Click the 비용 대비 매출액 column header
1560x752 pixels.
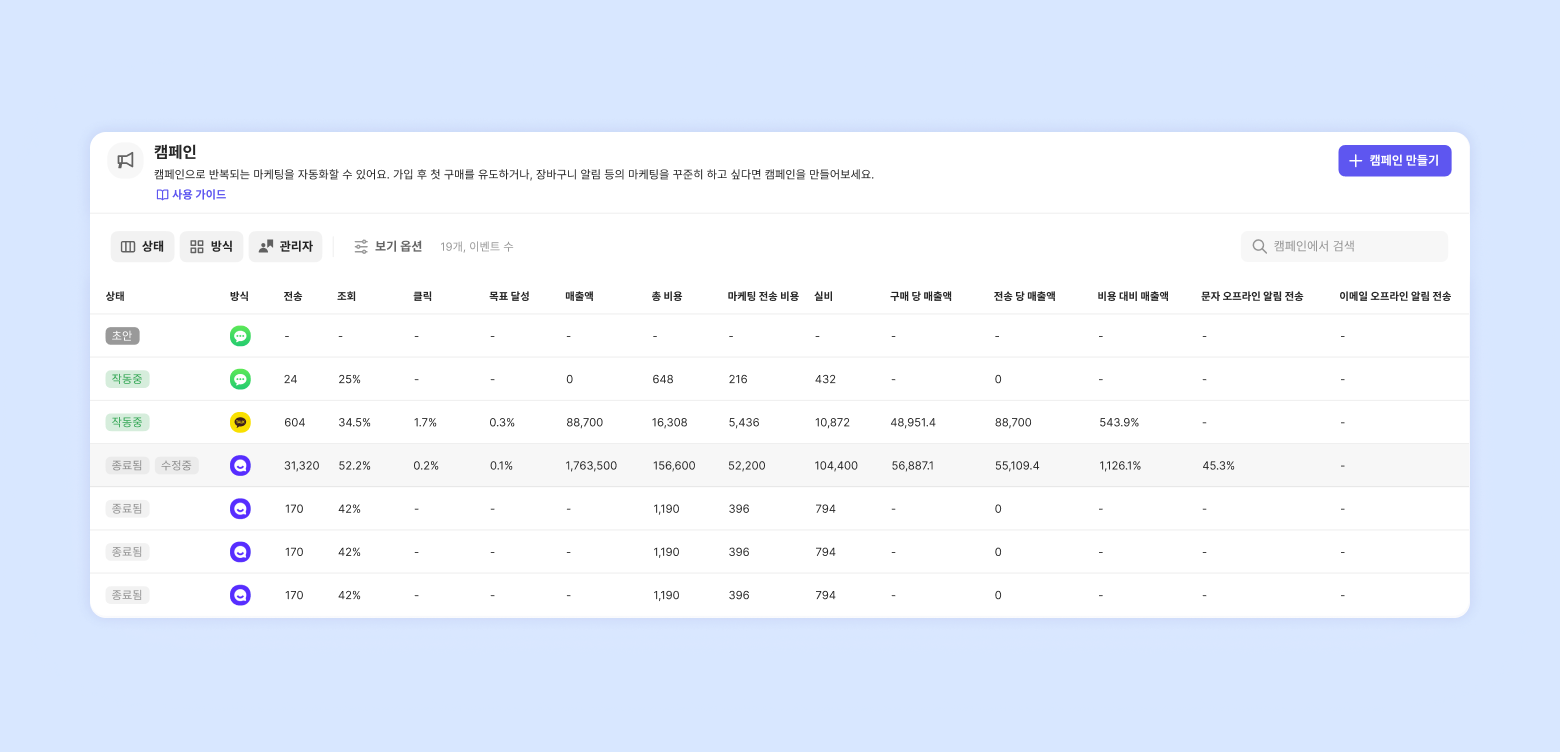pyautogui.click(x=1133, y=296)
